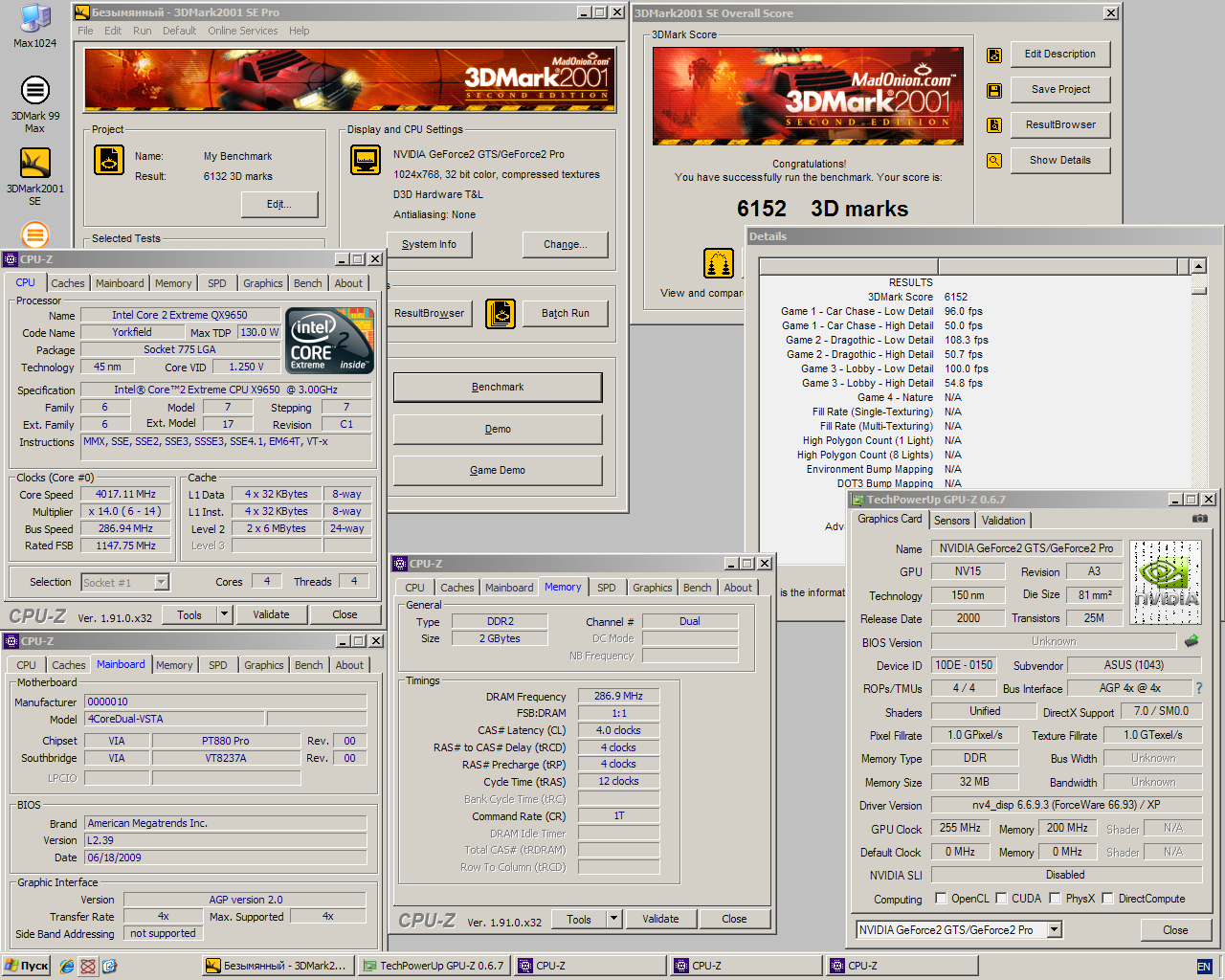
Task: Click the icon between ResultBrowser and Batch Run
Action: pos(501,314)
